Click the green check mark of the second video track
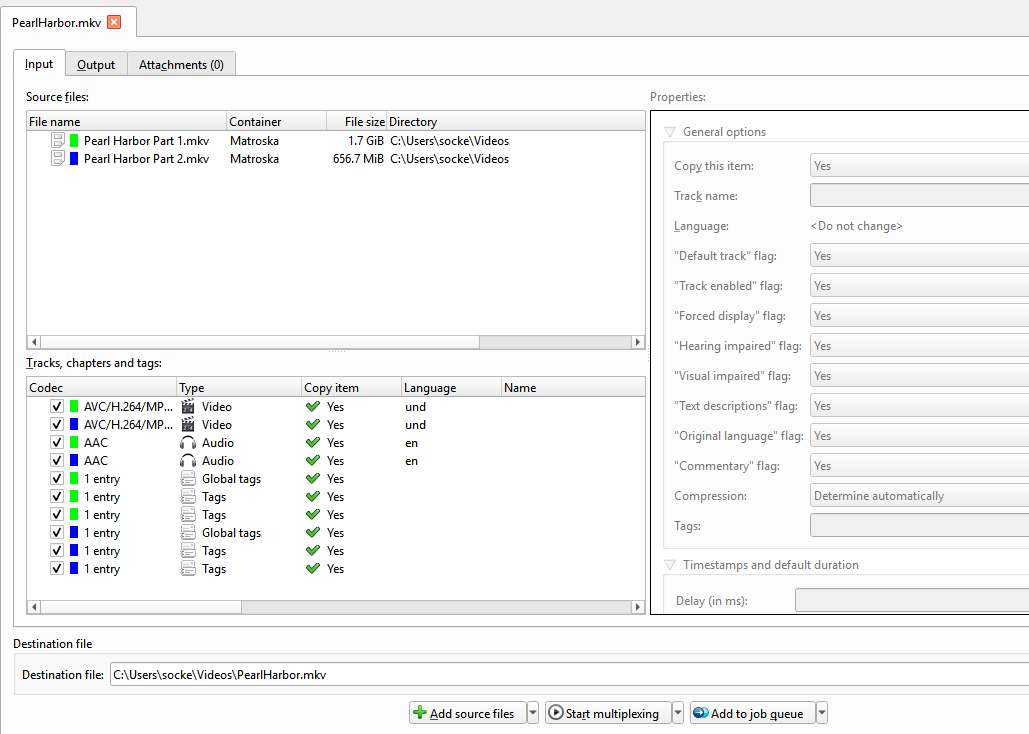This screenshot has height=734, width=1029. pyautogui.click(x=313, y=425)
